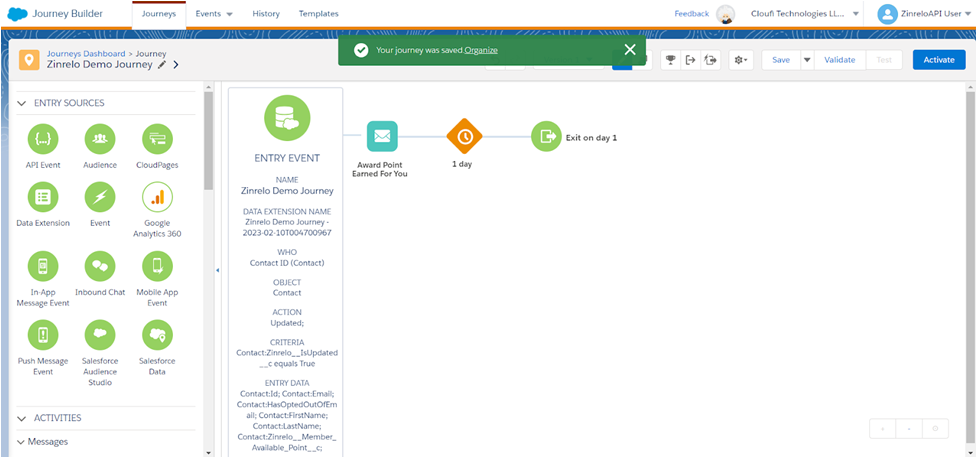The image size is (977, 458).
Task: Click the left panel scrollbar
Action: point(209,141)
